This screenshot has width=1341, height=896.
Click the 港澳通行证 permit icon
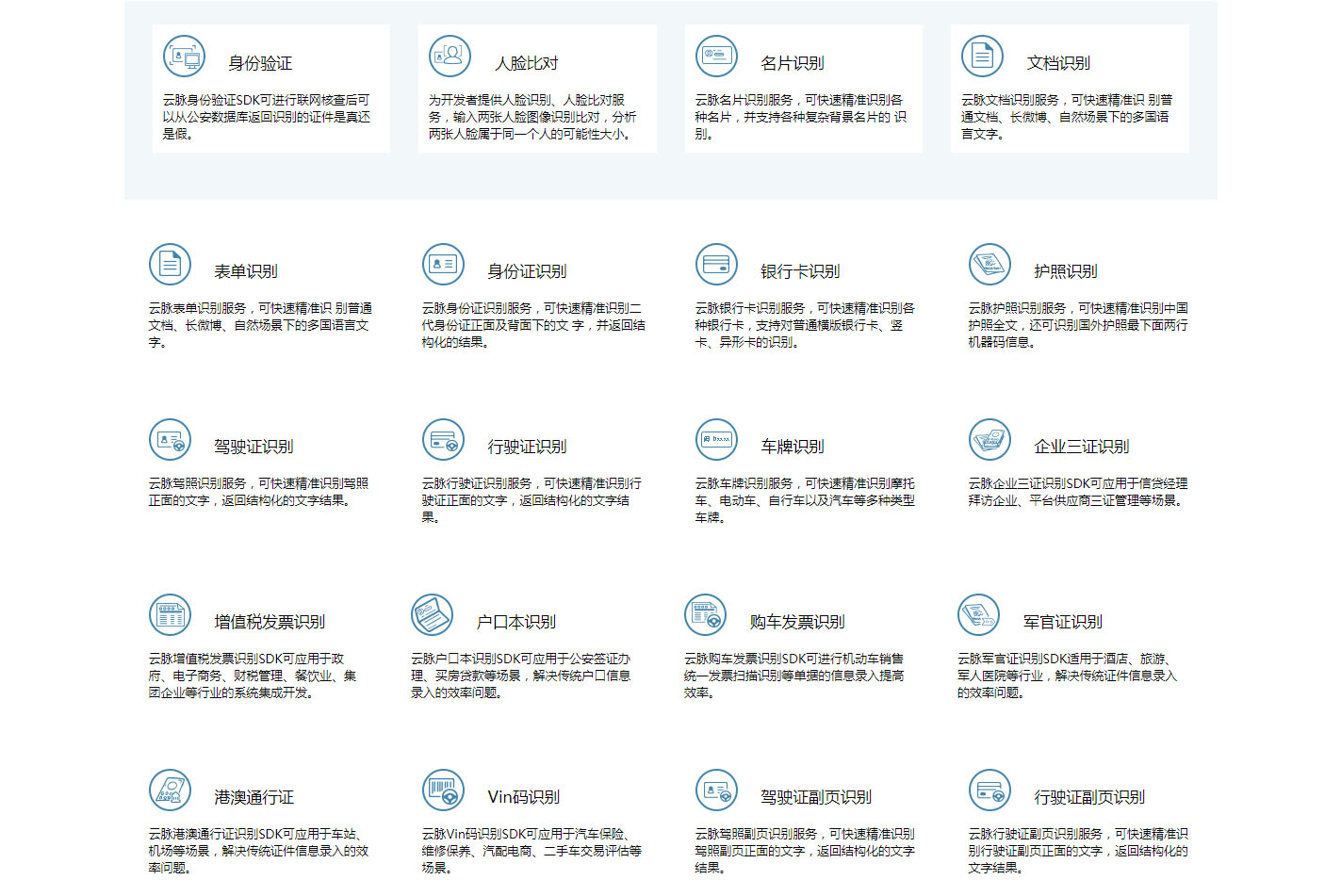[x=170, y=790]
